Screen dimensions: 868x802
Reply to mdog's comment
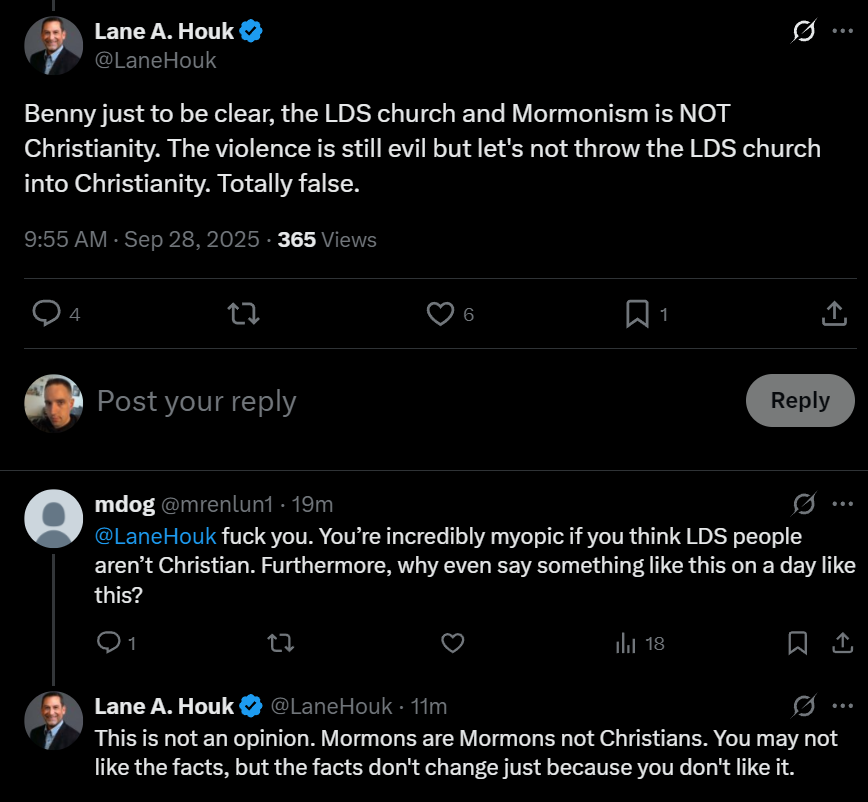[108, 643]
